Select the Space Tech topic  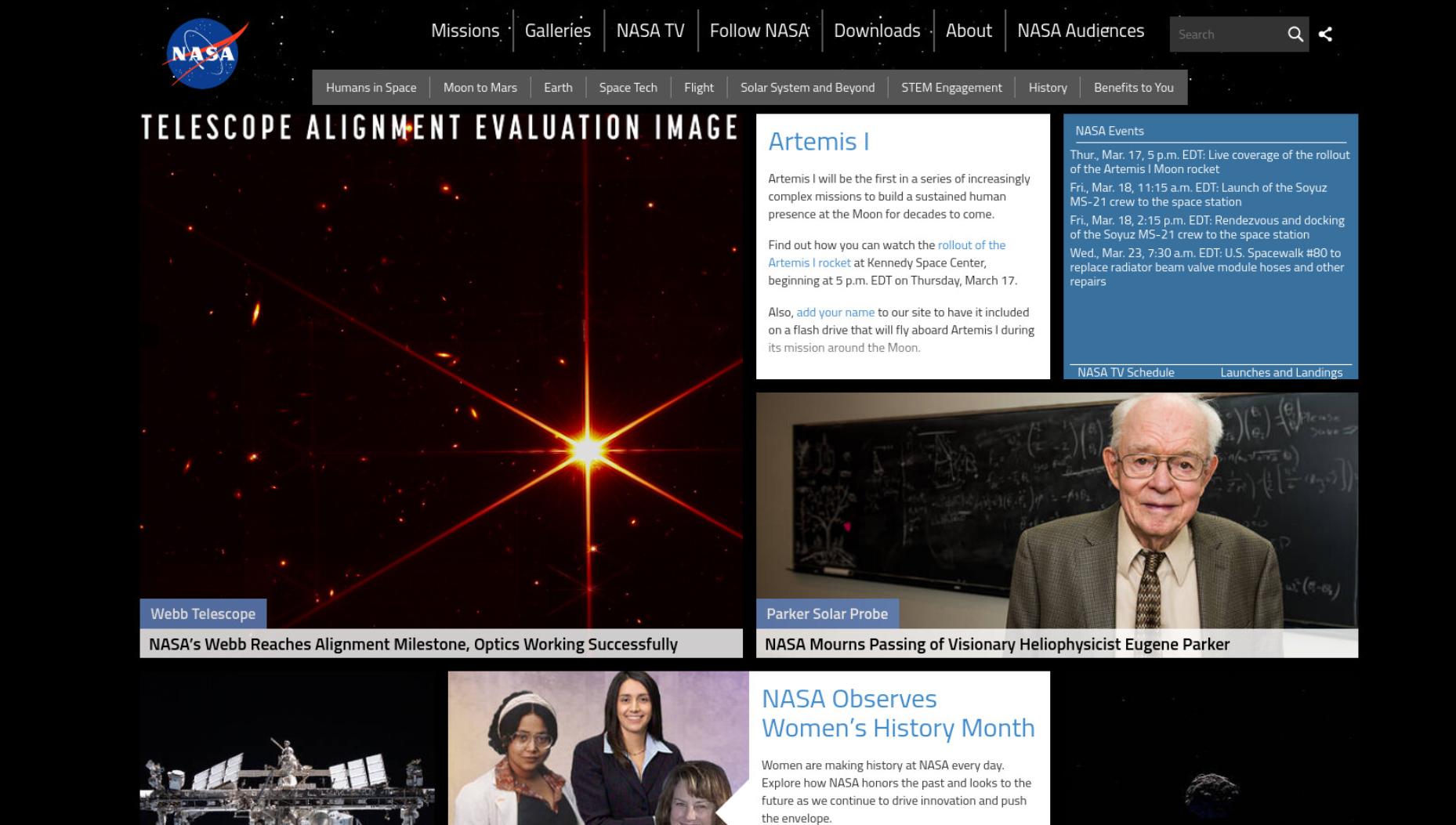(628, 88)
